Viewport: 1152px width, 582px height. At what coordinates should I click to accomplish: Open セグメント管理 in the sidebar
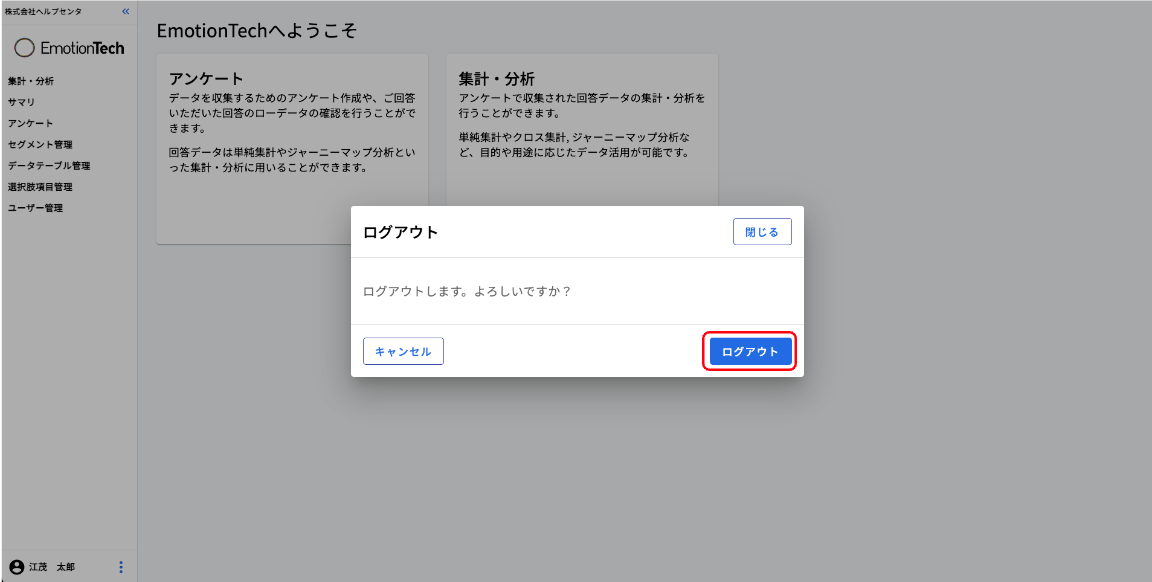(x=40, y=145)
